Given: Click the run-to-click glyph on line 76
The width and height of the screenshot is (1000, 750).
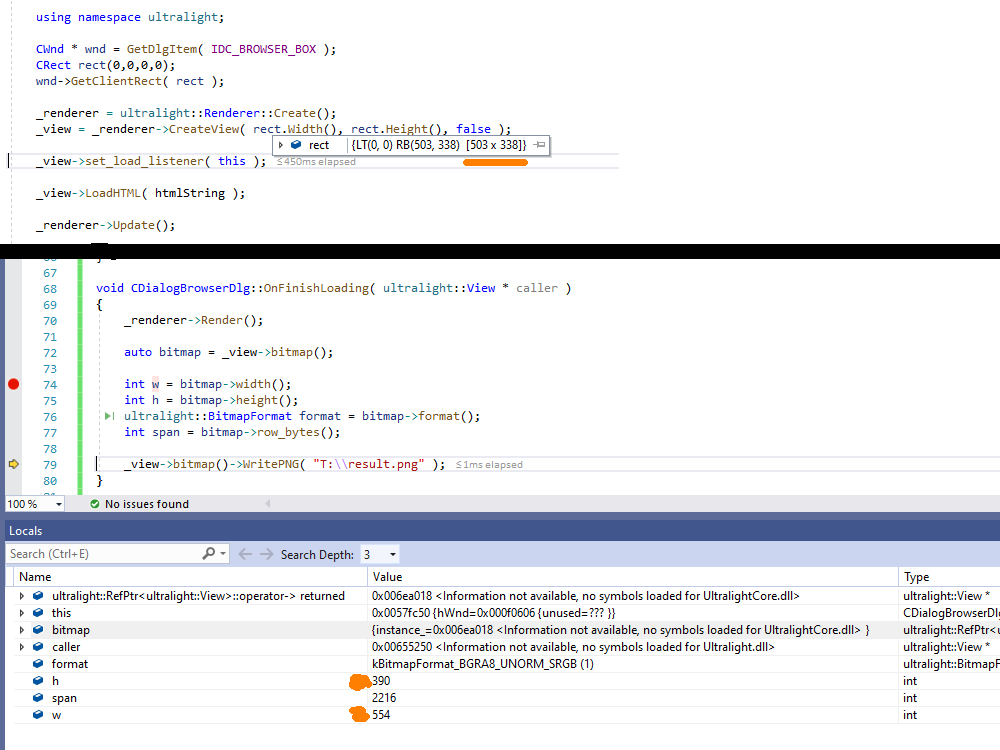Looking at the screenshot, I should (x=110, y=416).
